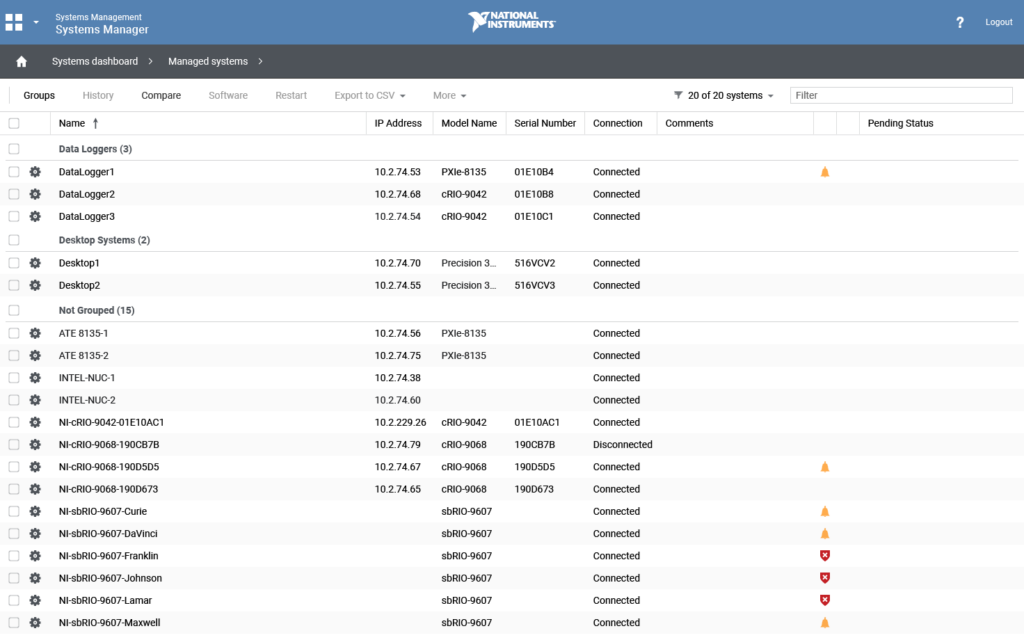Collapse the Desktop Systems (2) group
Viewport: 1024px width, 640px height.
click(104, 240)
